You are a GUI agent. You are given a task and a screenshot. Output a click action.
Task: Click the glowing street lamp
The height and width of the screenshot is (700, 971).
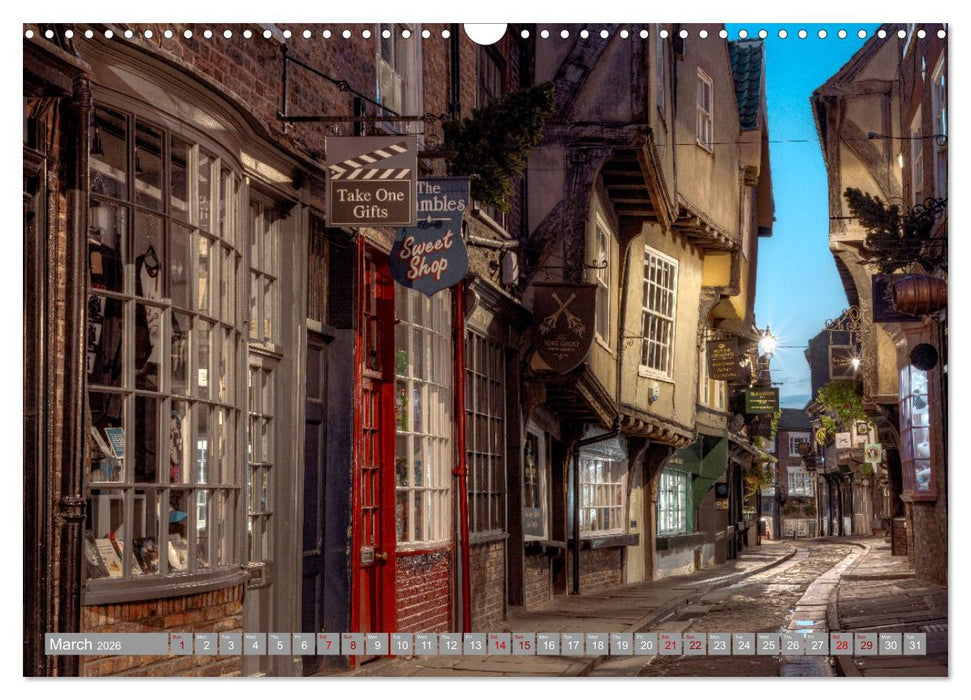coord(767,343)
